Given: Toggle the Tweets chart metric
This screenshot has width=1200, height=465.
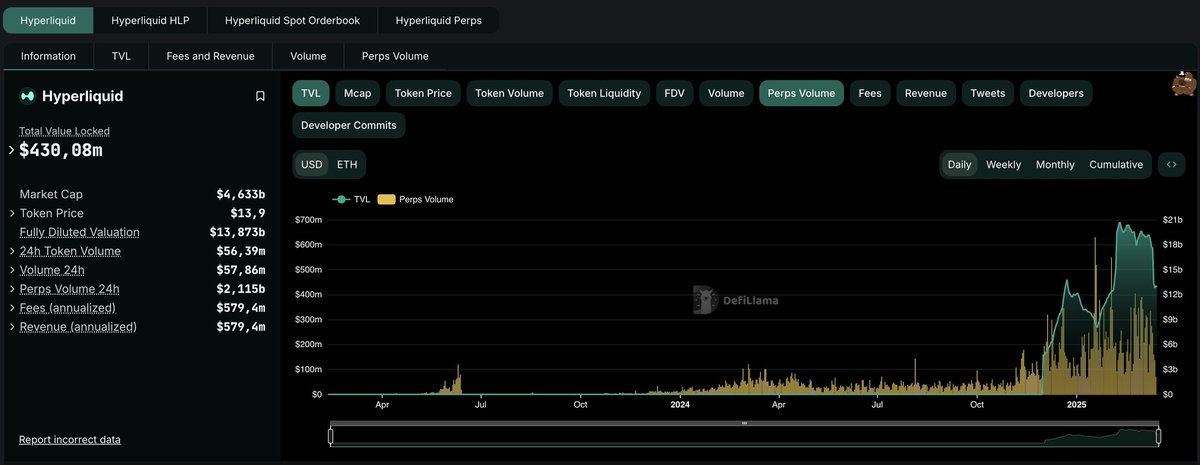Looking at the screenshot, I should tap(988, 93).
